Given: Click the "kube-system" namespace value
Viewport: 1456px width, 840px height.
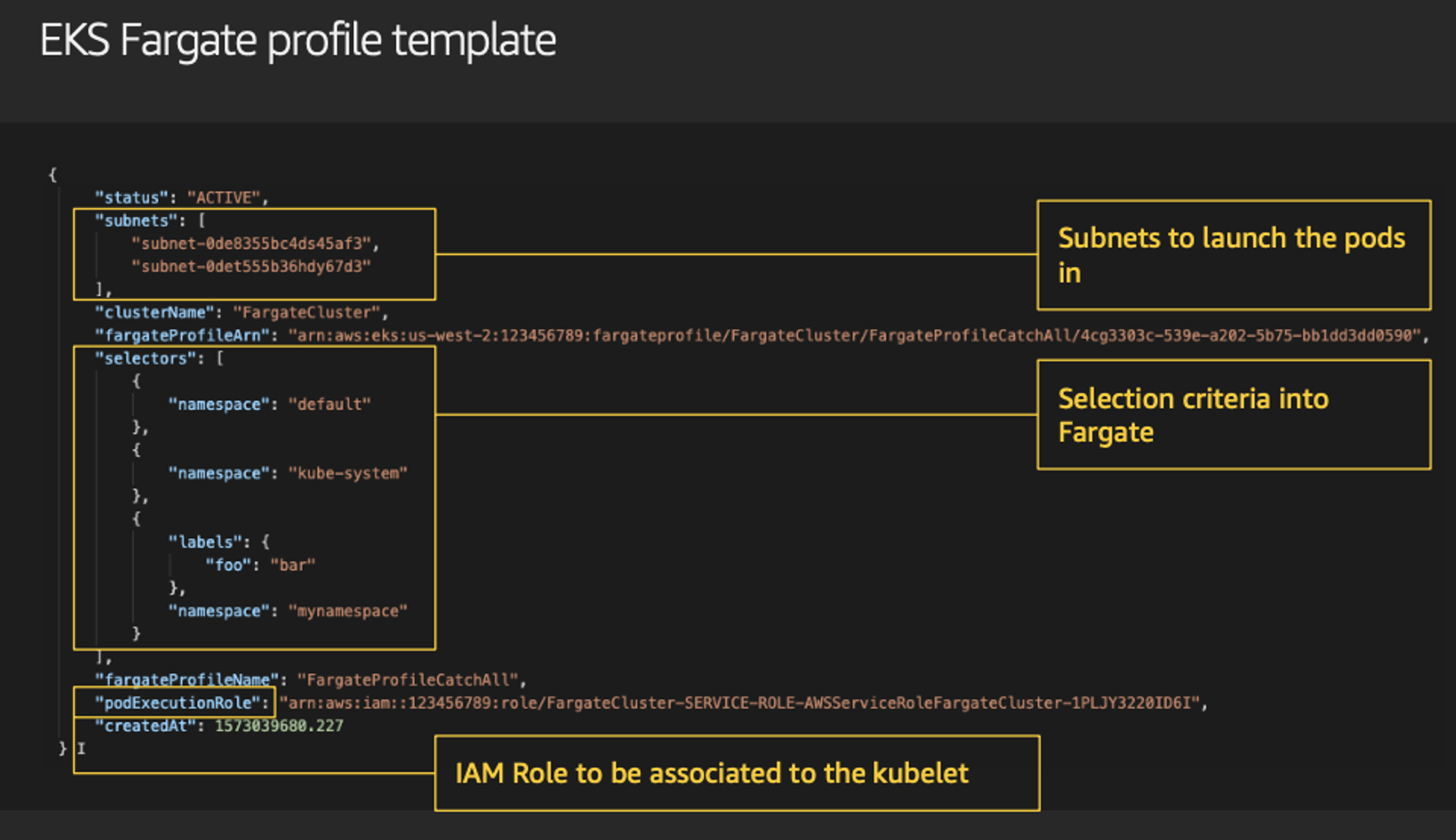Looking at the screenshot, I should (x=348, y=474).
